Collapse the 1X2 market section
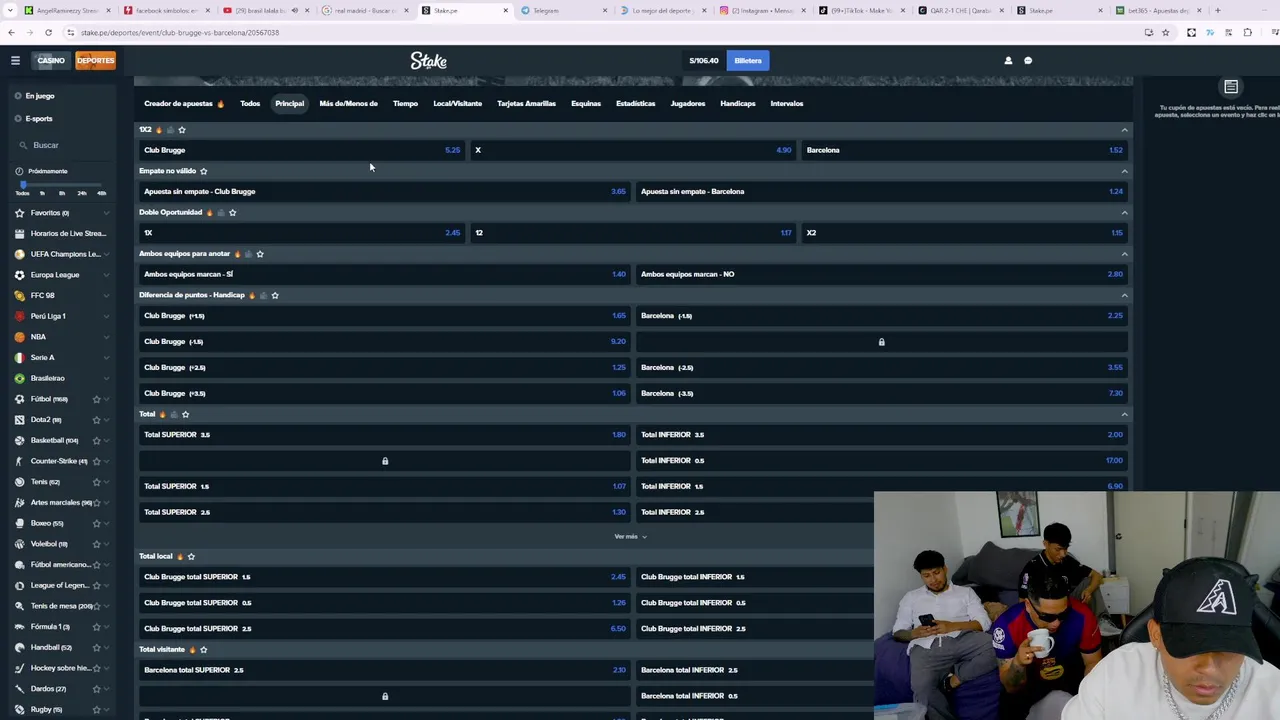 tap(1124, 130)
